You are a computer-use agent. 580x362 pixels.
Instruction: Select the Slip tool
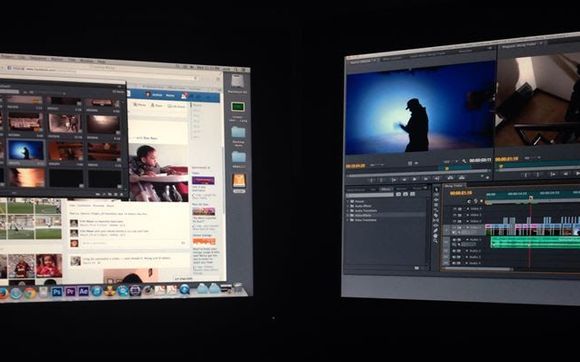point(436,221)
